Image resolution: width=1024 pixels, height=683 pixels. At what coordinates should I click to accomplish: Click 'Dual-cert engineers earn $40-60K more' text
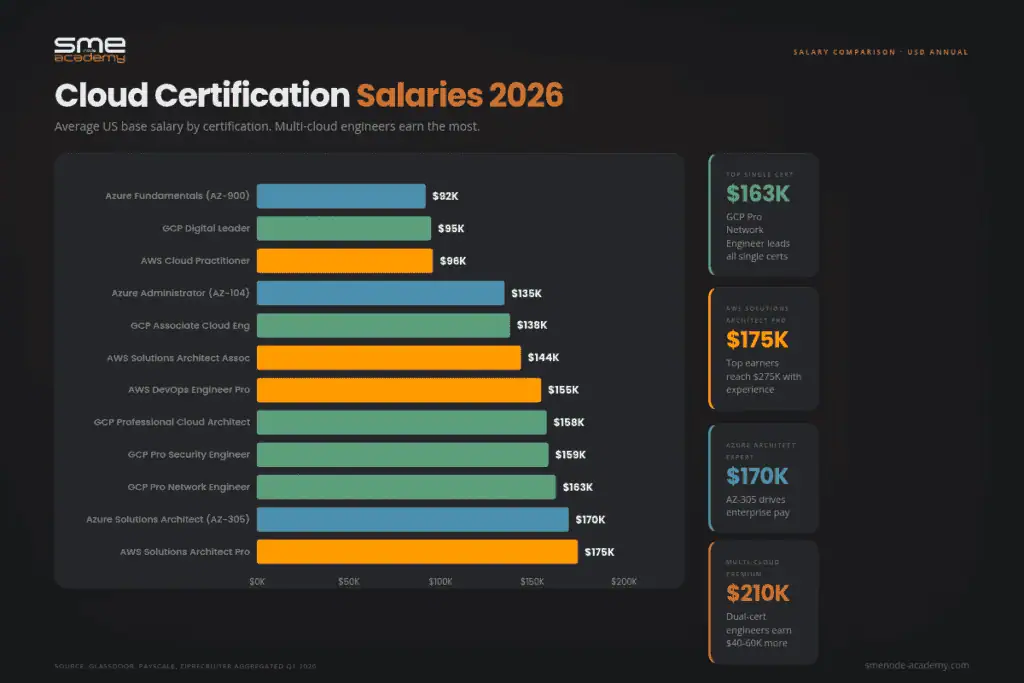(758, 629)
